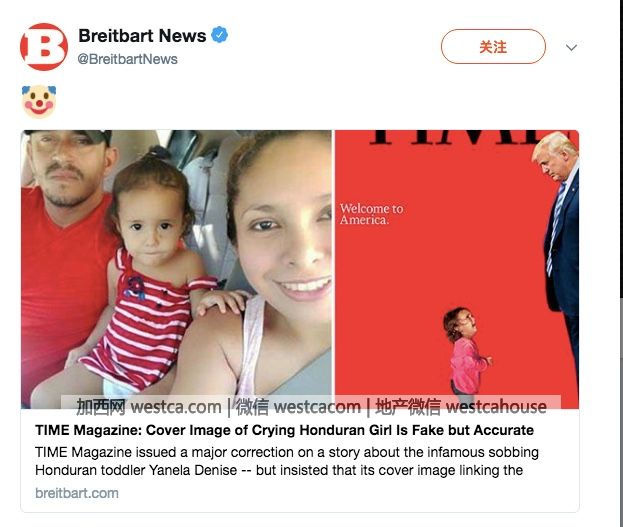Screen dimensions: 623x527
Task: Click the westca.com watermark banner
Action: pyautogui.click(x=311, y=406)
